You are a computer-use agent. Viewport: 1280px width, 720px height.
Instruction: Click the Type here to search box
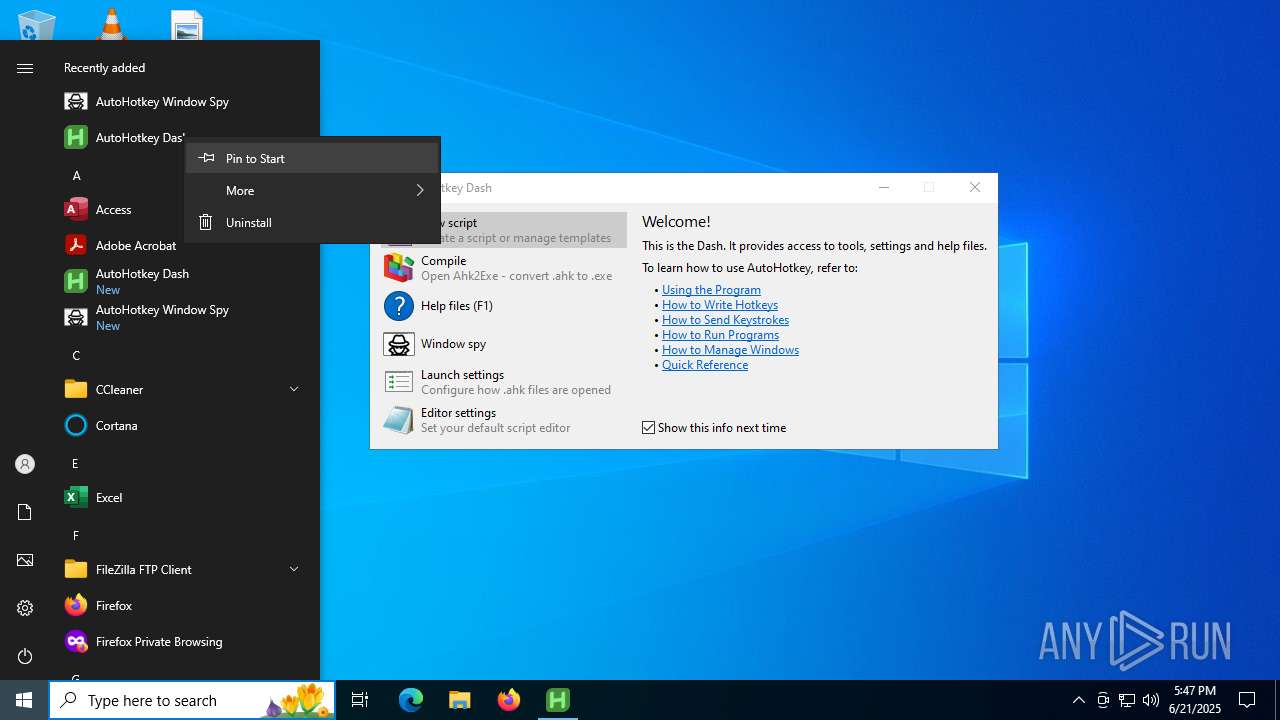tap(192, 700)
